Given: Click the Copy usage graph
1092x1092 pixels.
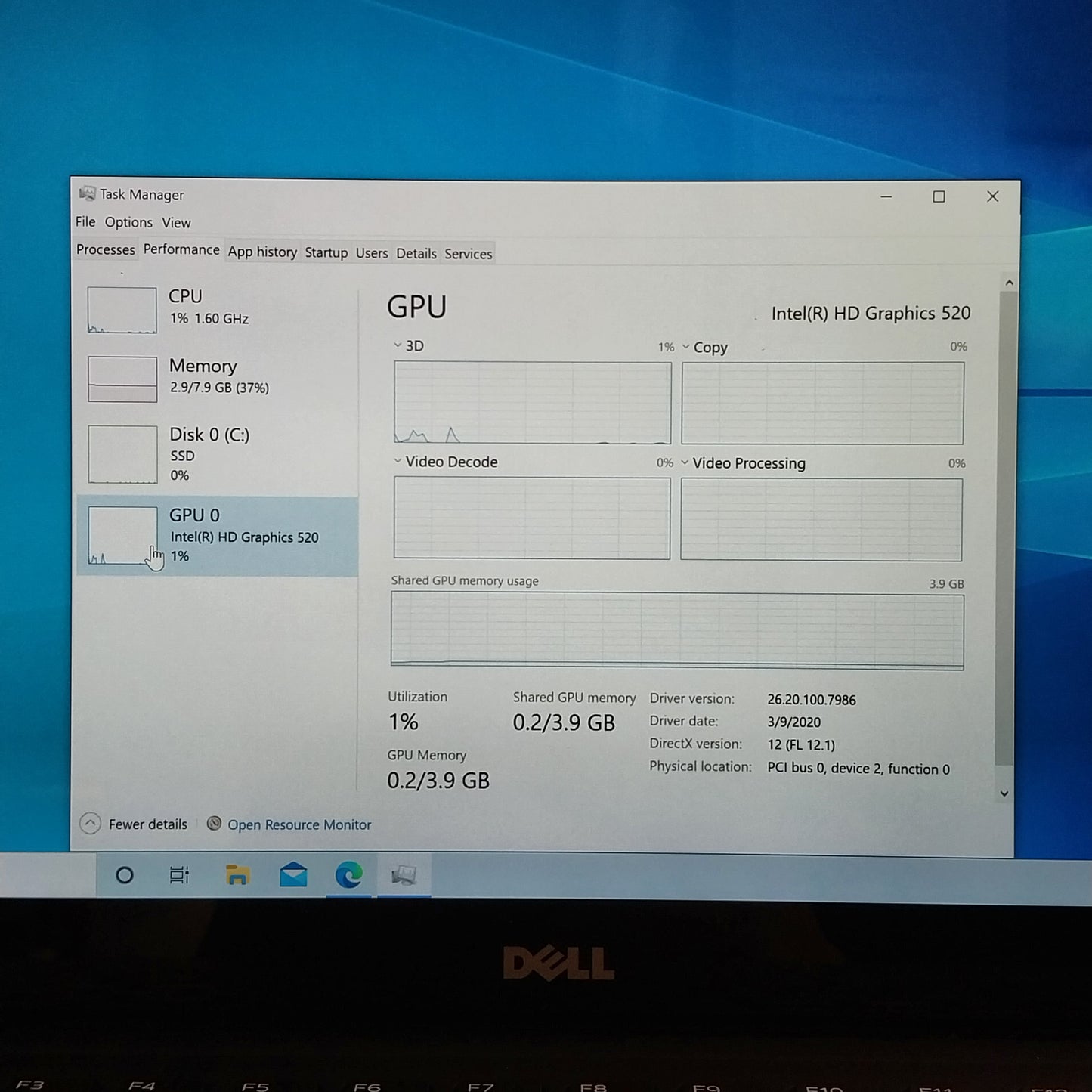Looking at the screenshot, I should click(x=822, y=403).
